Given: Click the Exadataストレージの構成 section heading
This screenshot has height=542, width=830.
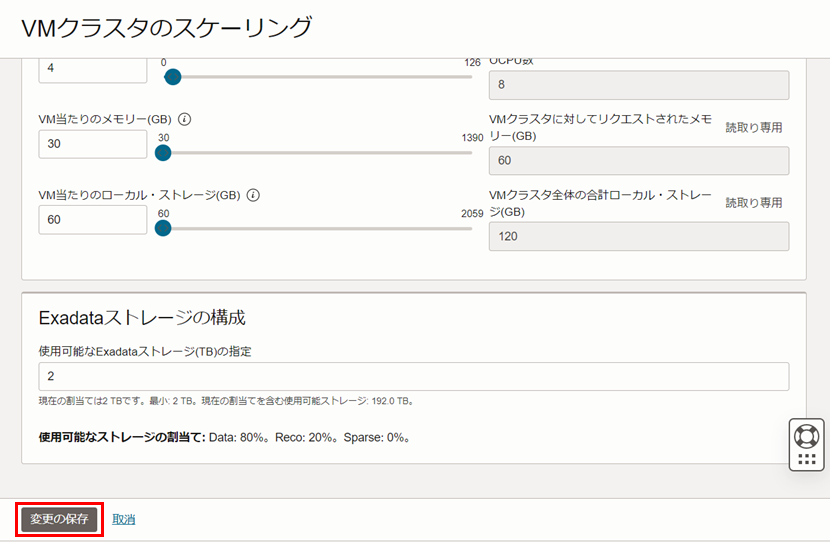Looking at the screenshot, I should tap(142, 318).
